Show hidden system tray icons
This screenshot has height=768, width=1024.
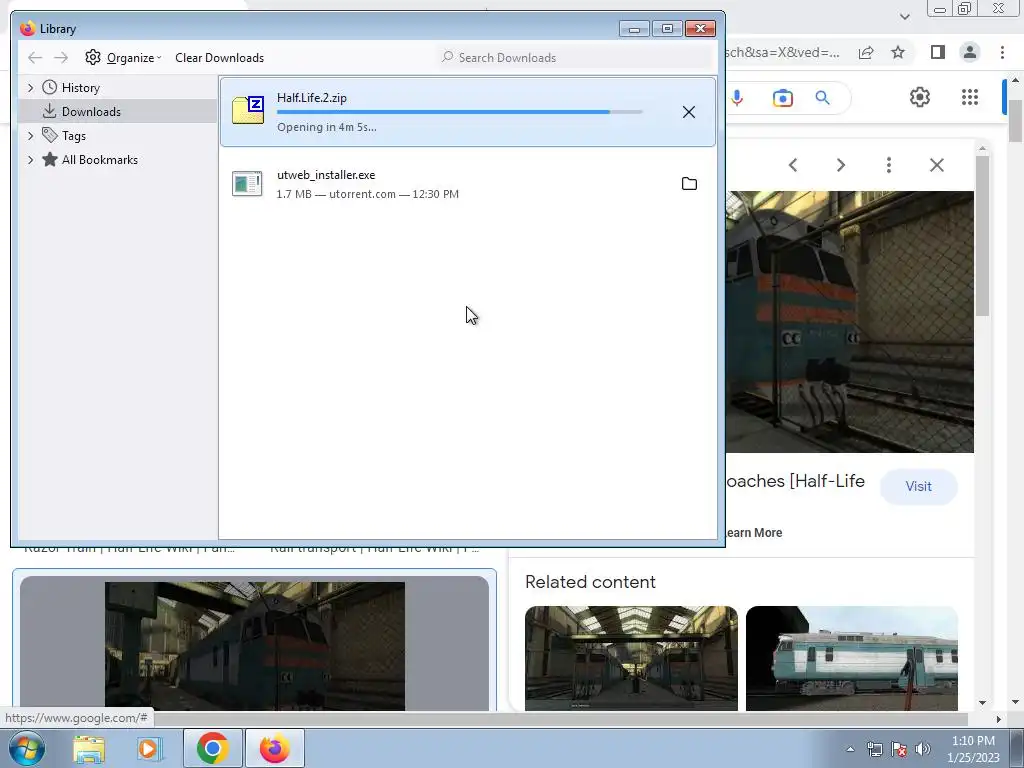click(850, 750)
